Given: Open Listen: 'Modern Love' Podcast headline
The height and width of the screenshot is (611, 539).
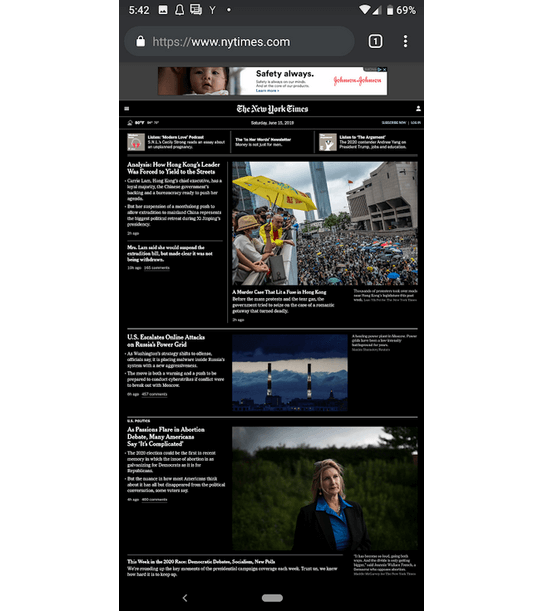Looking at the screenshot, I should point(176,137).
